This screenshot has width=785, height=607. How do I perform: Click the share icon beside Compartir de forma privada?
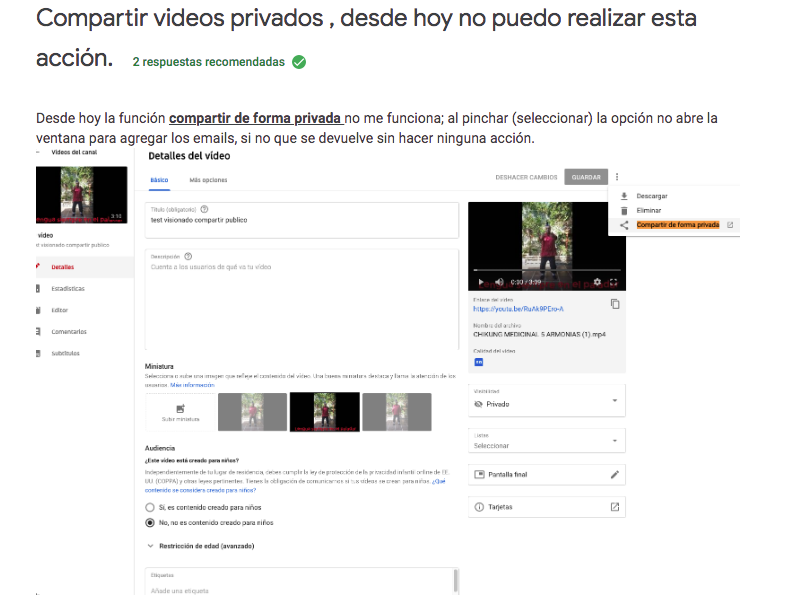point(624,225)
